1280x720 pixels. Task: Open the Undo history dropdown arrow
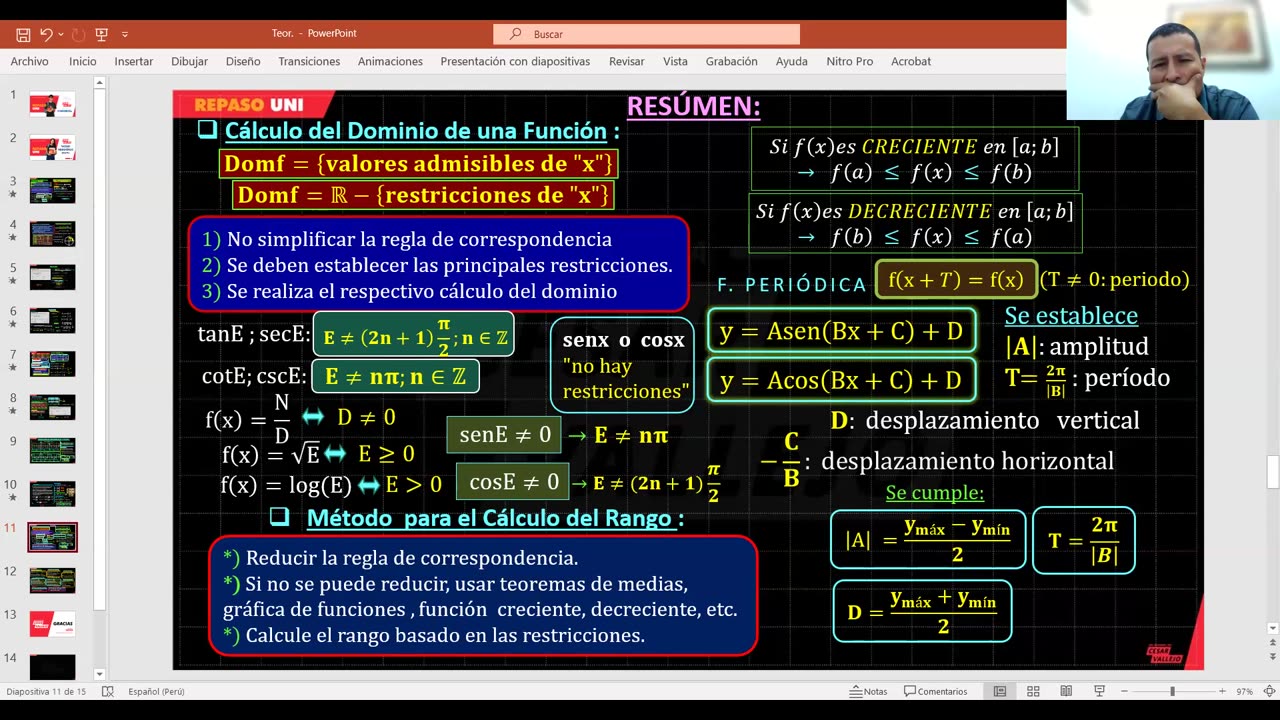coord(60,34)
